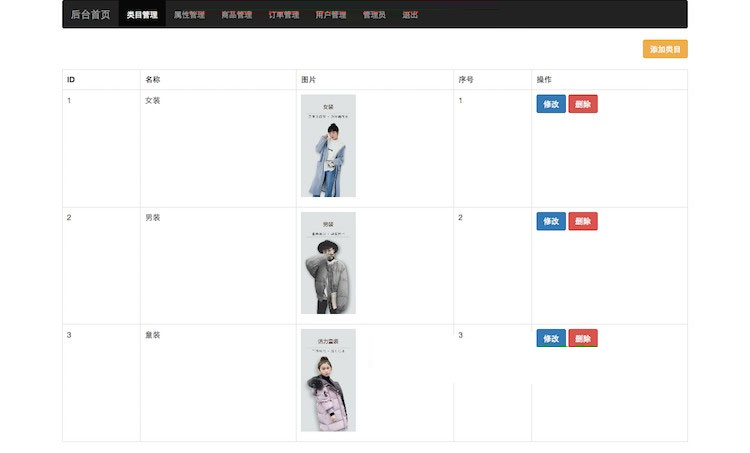Click 退出 to log out
The width and height of the screenshot is (750, 453).
click(x=410, y=14)
